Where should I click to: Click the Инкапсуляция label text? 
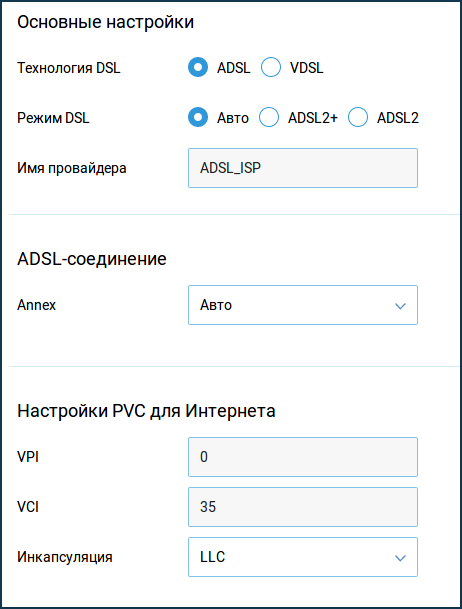pos(65,557)
